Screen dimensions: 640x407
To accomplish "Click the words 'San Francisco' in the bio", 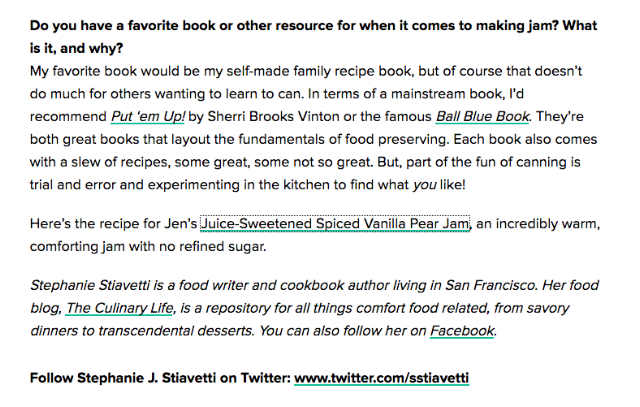I will [x=491, y=285].
